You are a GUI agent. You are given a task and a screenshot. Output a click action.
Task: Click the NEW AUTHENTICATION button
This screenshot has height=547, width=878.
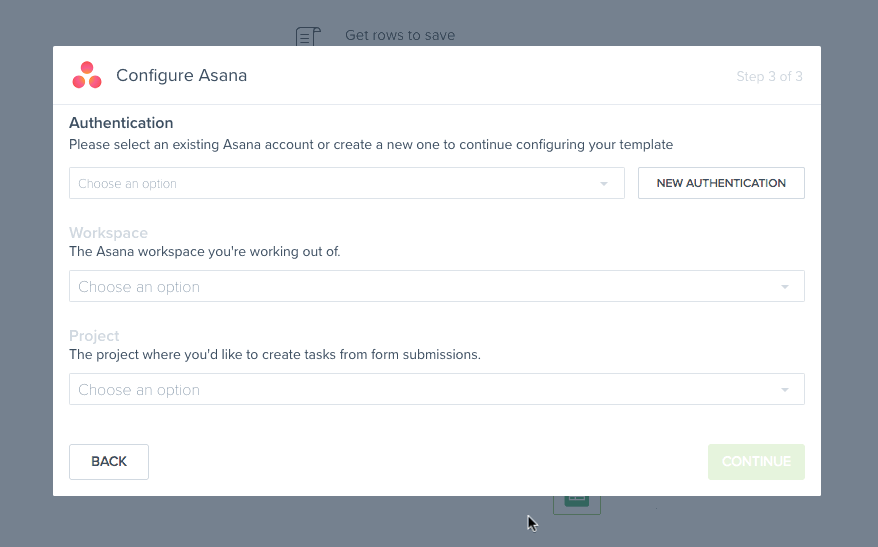pos(721,183)
